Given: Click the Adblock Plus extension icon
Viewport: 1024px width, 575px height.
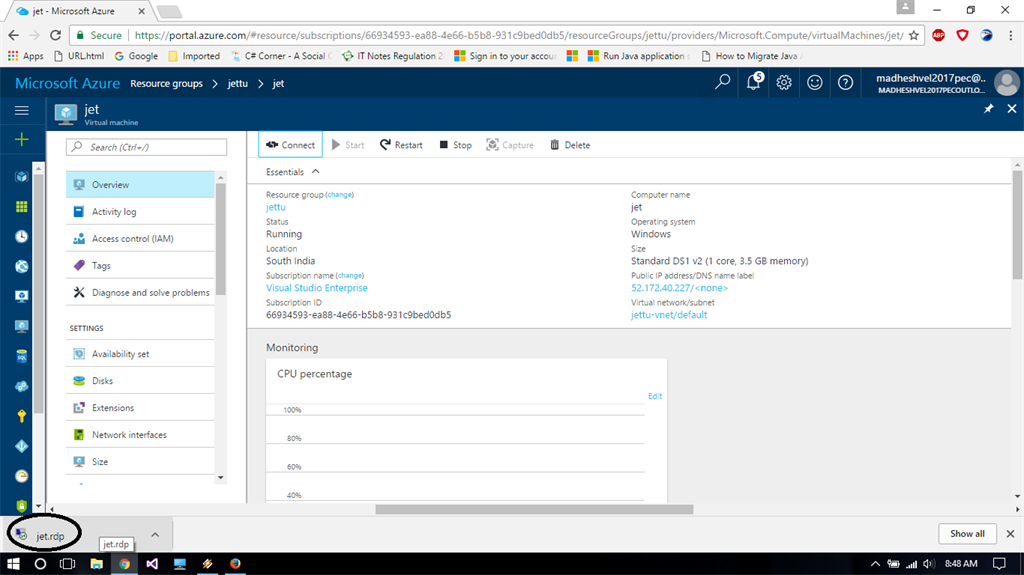Looking at the screenshot, I should click(938, 35).
